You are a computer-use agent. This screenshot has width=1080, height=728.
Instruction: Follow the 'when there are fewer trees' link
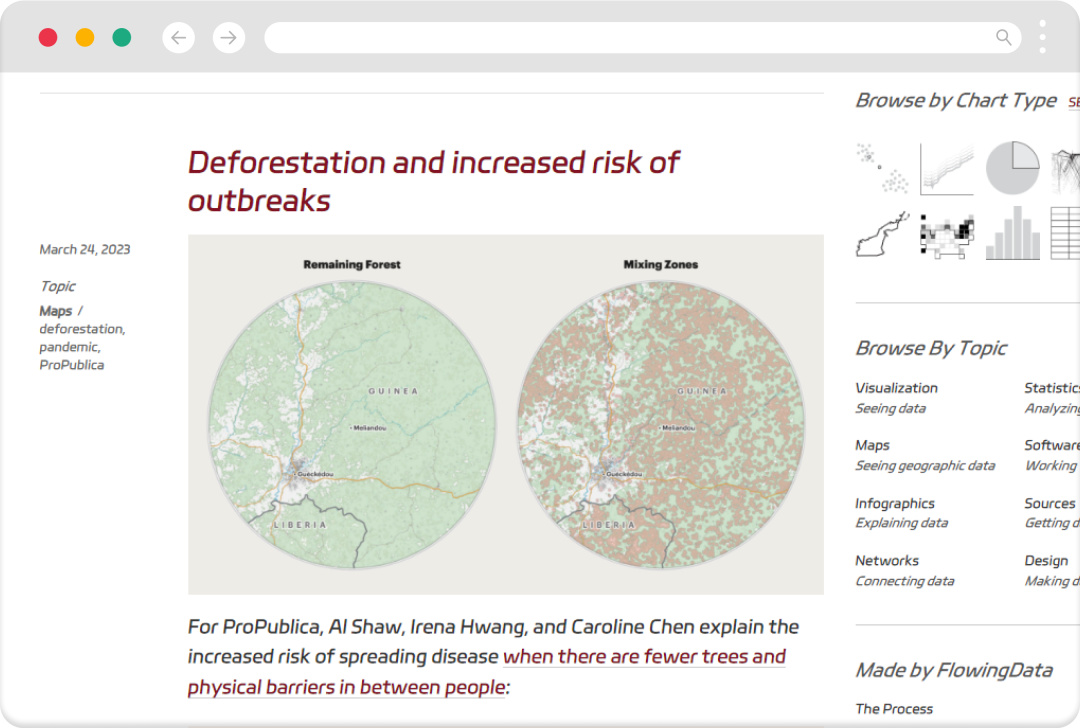[644, 657]
